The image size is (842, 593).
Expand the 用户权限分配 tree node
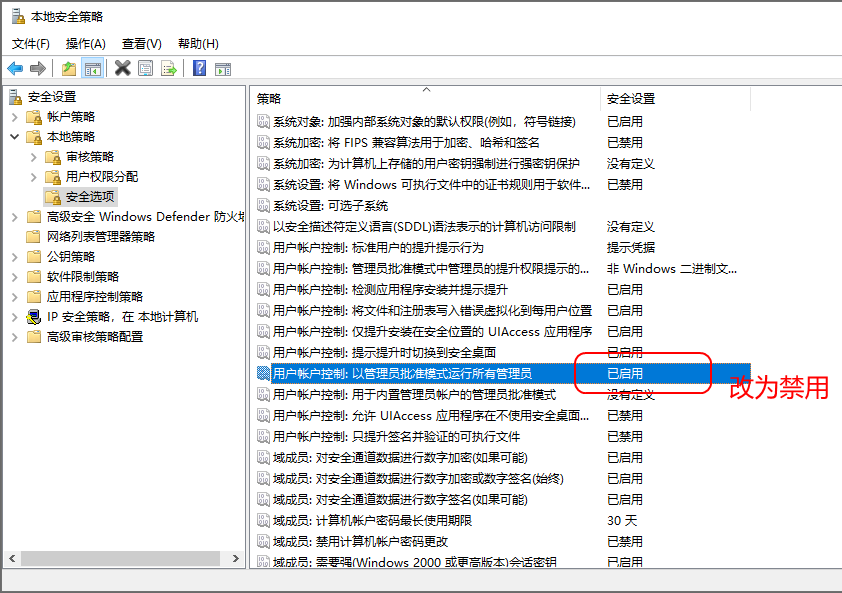coord(33,177)
